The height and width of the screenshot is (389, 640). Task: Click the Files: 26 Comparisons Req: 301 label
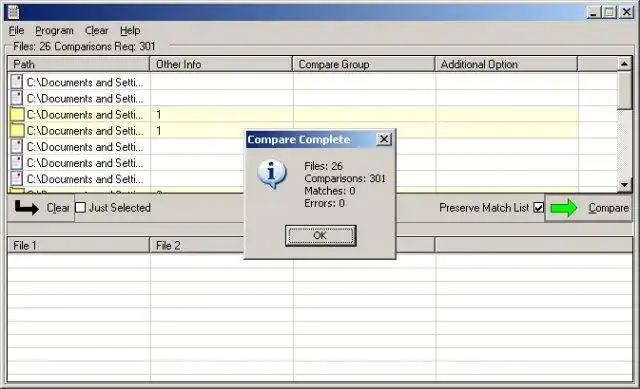84,47
